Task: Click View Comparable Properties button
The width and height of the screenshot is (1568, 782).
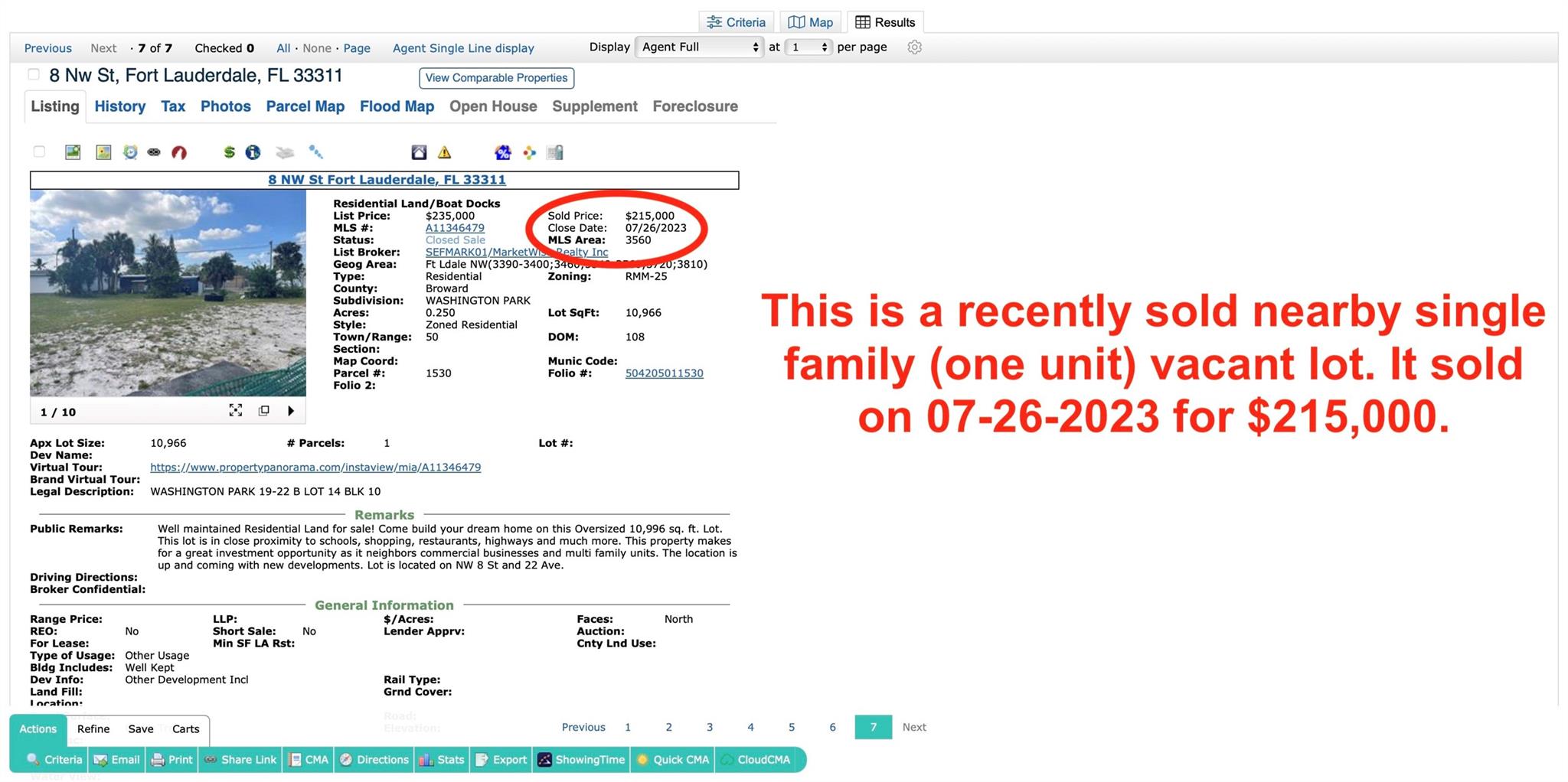Action: coord(496,78)
